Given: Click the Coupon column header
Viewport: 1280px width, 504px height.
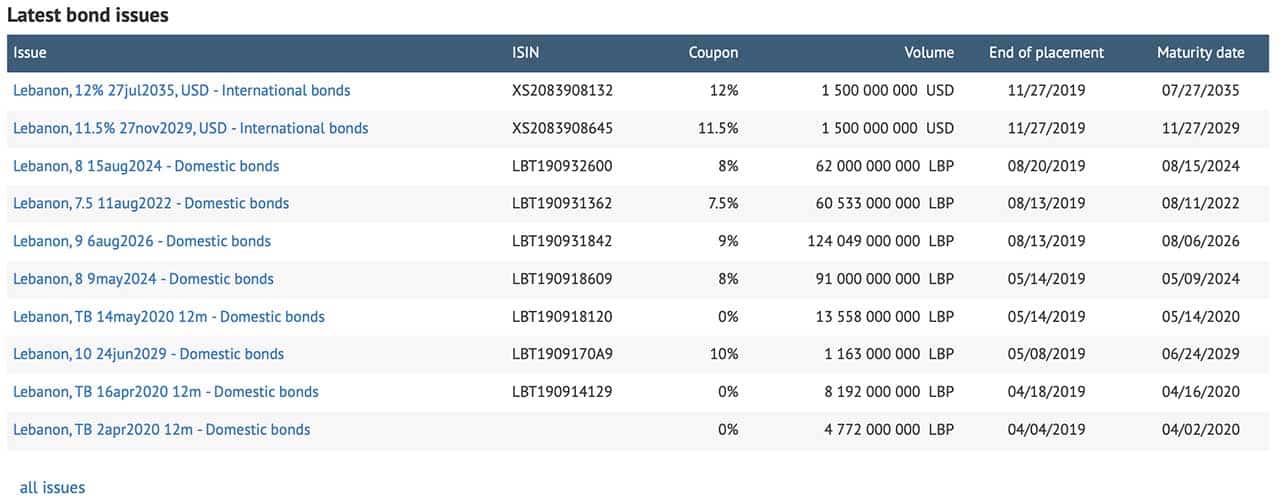Looking at the screenshot, I should [713, 53].
